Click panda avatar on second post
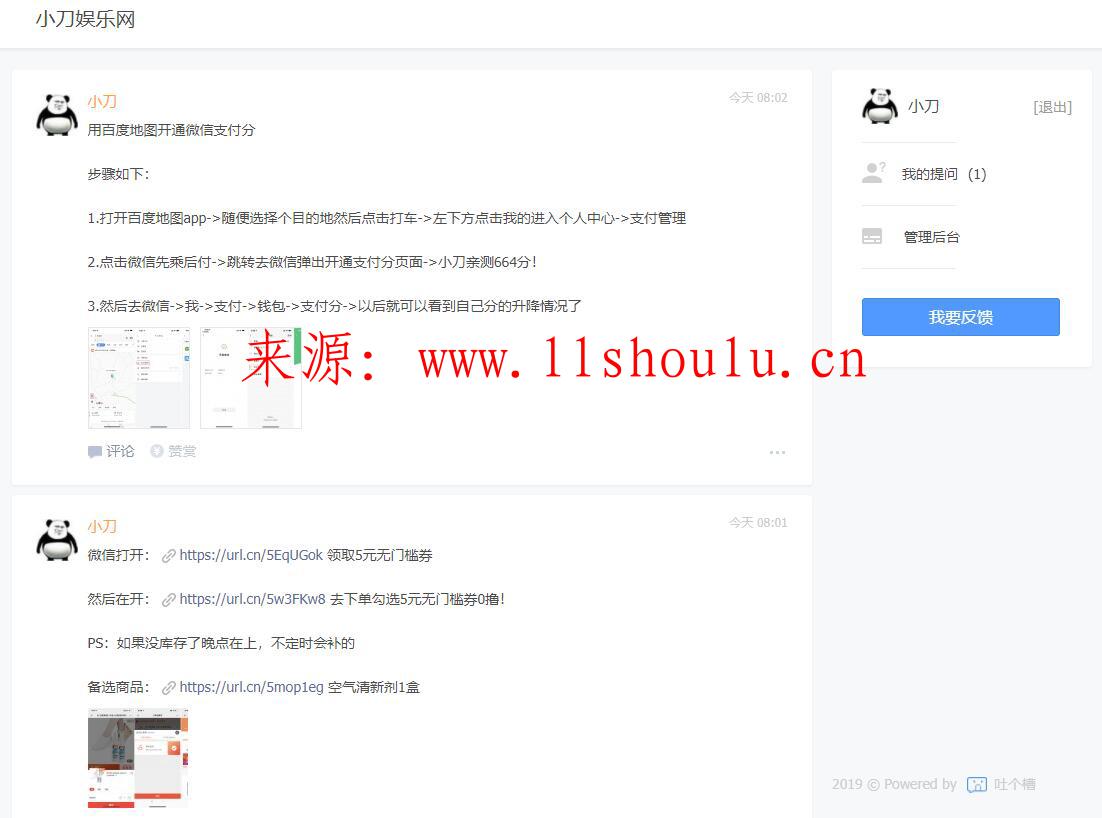This screenshot has height=818, width=1102. pos(57,539)
